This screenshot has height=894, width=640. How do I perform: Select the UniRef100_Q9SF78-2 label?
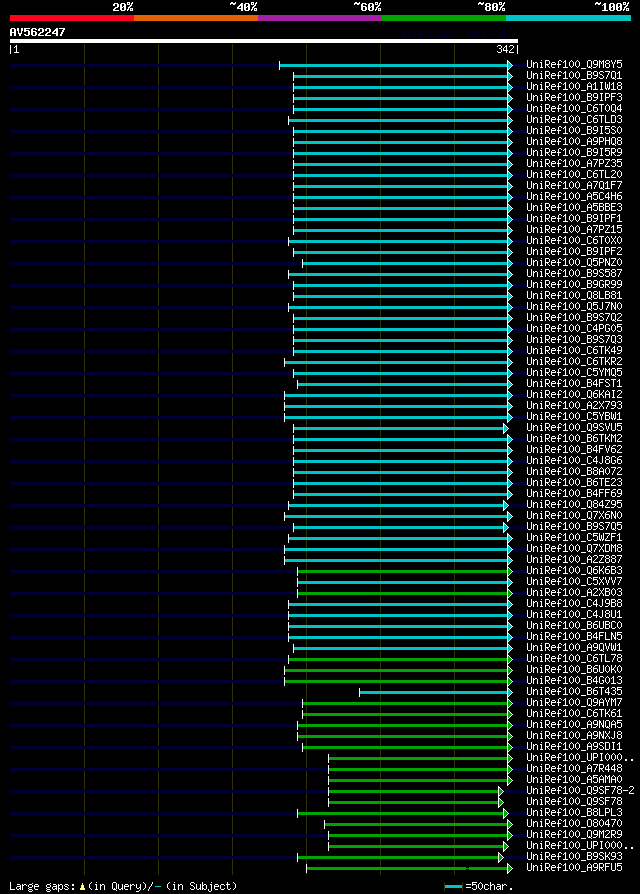tap(580, 791)
